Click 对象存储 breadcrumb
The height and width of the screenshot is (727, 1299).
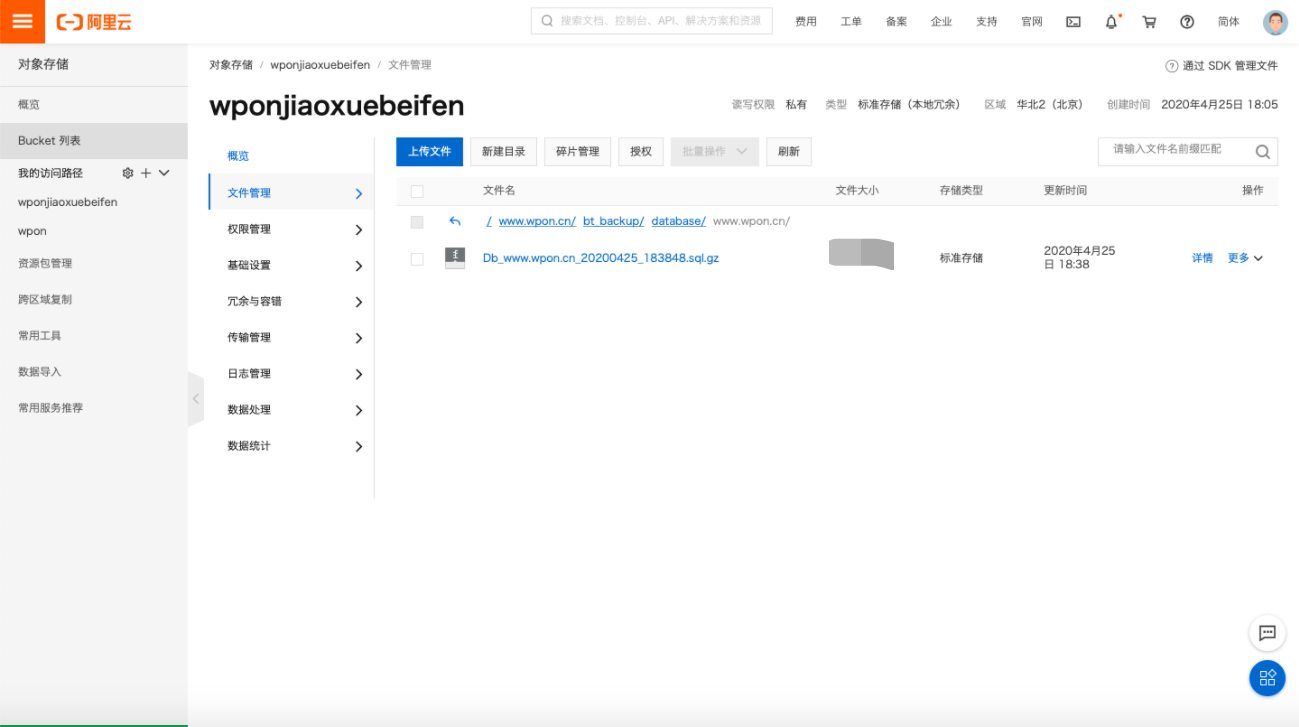coord(231,65)
